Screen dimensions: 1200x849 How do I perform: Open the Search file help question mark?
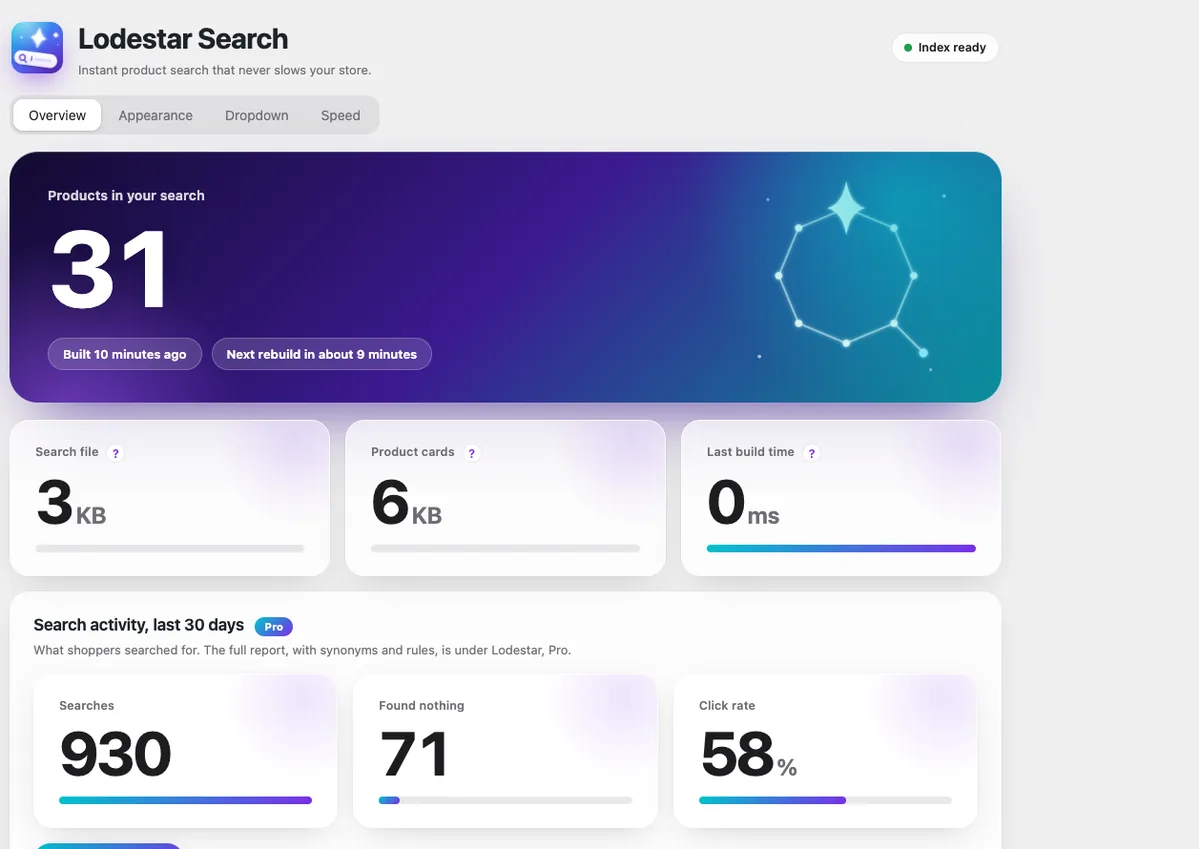[x=115, y=453]
